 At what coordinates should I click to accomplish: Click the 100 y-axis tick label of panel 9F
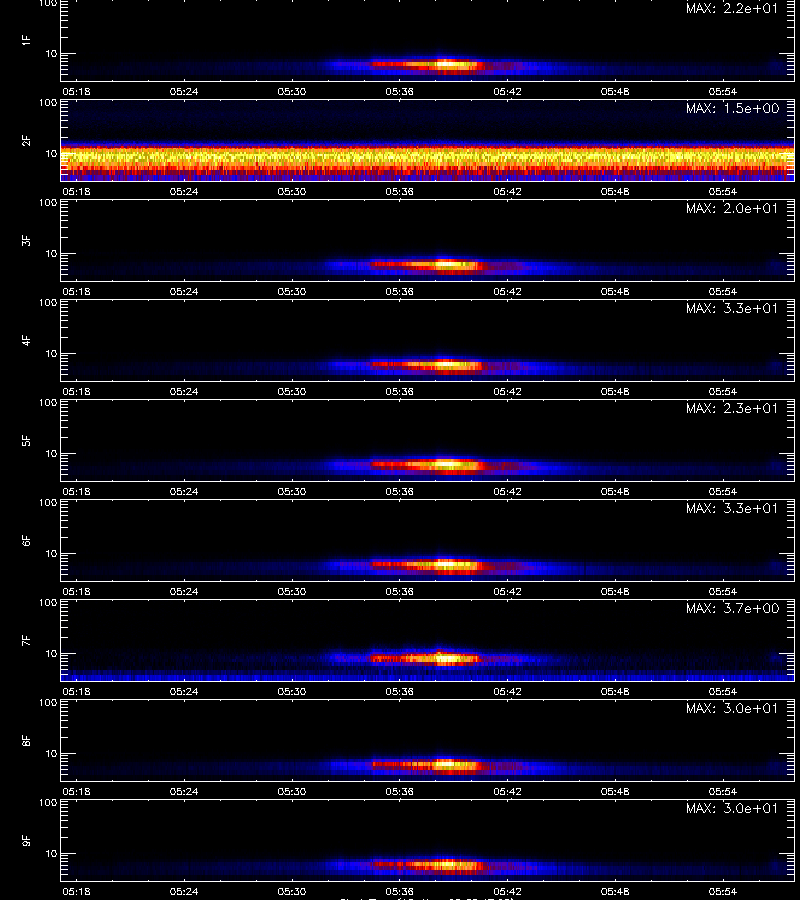coord(48,803)
